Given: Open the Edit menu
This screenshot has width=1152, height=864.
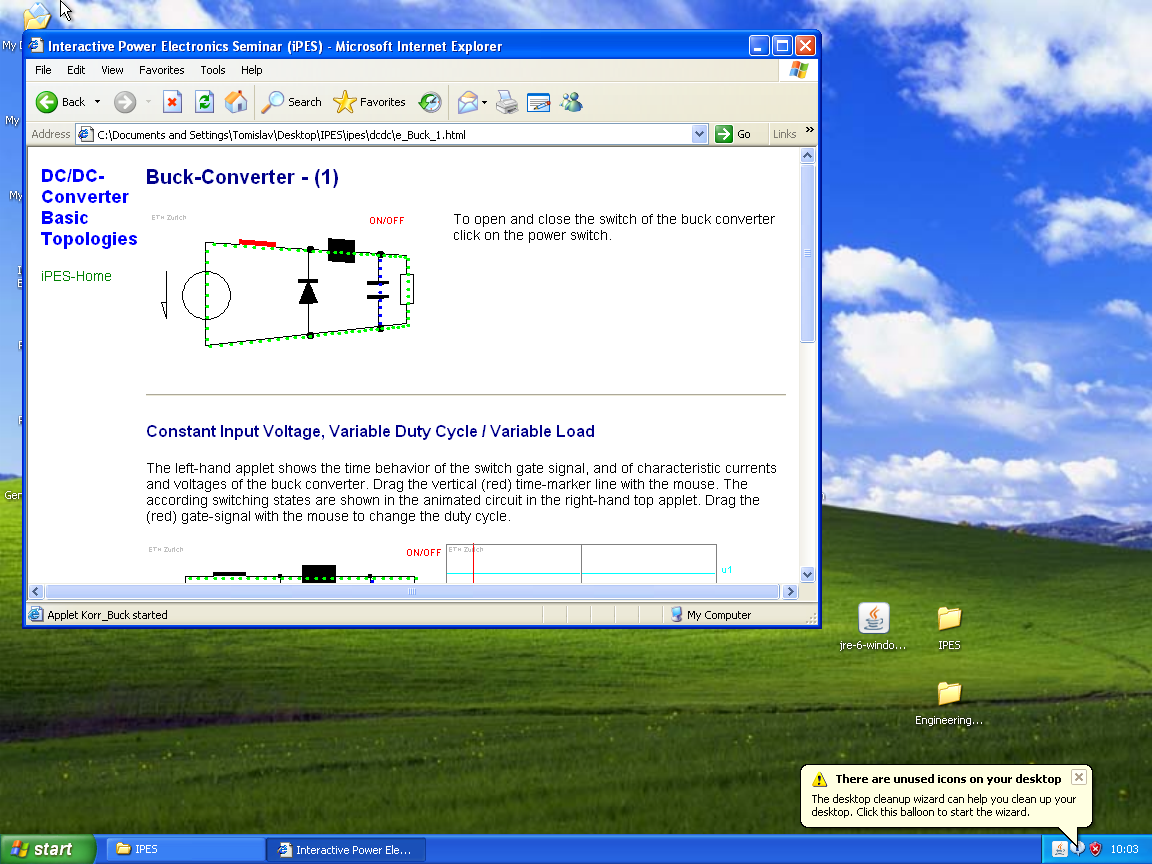Looking at the screenshot, I should [76, 70].
